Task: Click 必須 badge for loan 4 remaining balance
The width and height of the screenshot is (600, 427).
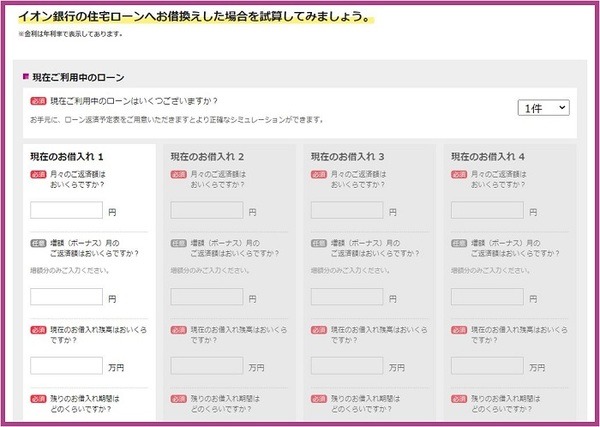Action: pos(459,330)
